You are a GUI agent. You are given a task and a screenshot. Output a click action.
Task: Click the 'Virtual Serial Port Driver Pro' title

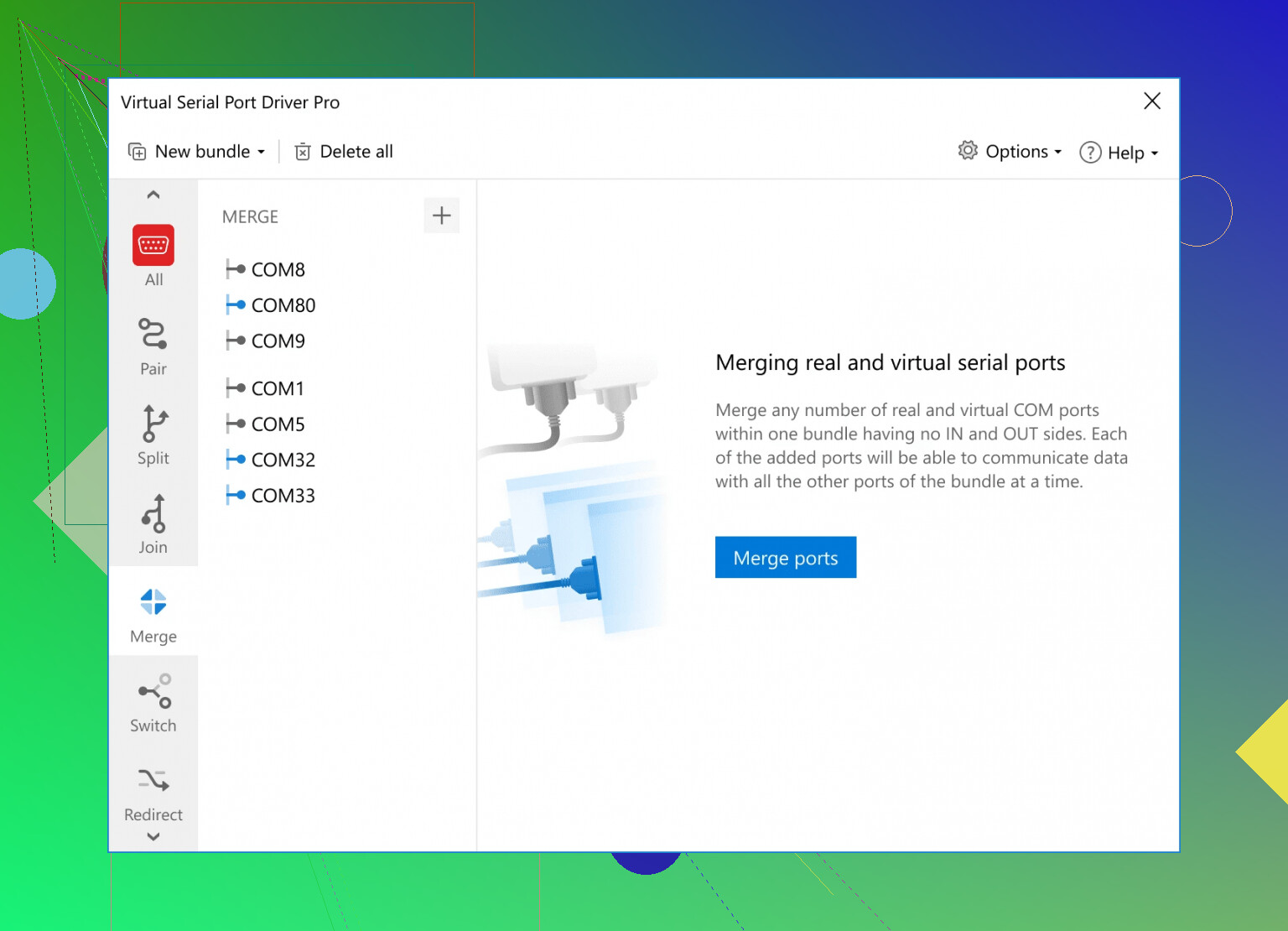click(x=231, y=102)
